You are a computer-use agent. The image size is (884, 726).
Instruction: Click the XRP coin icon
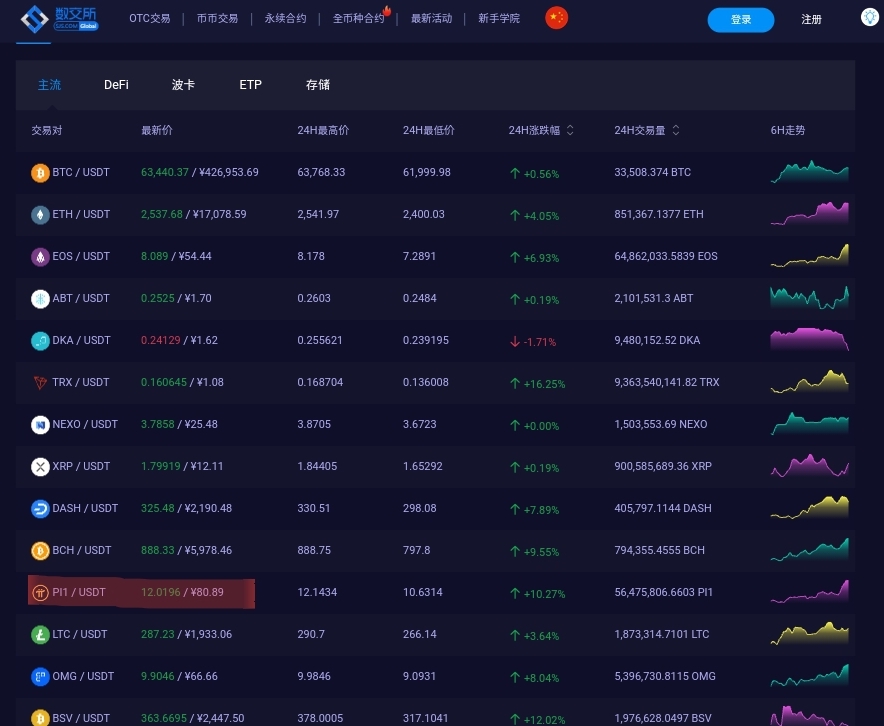[x=40, y=467]
